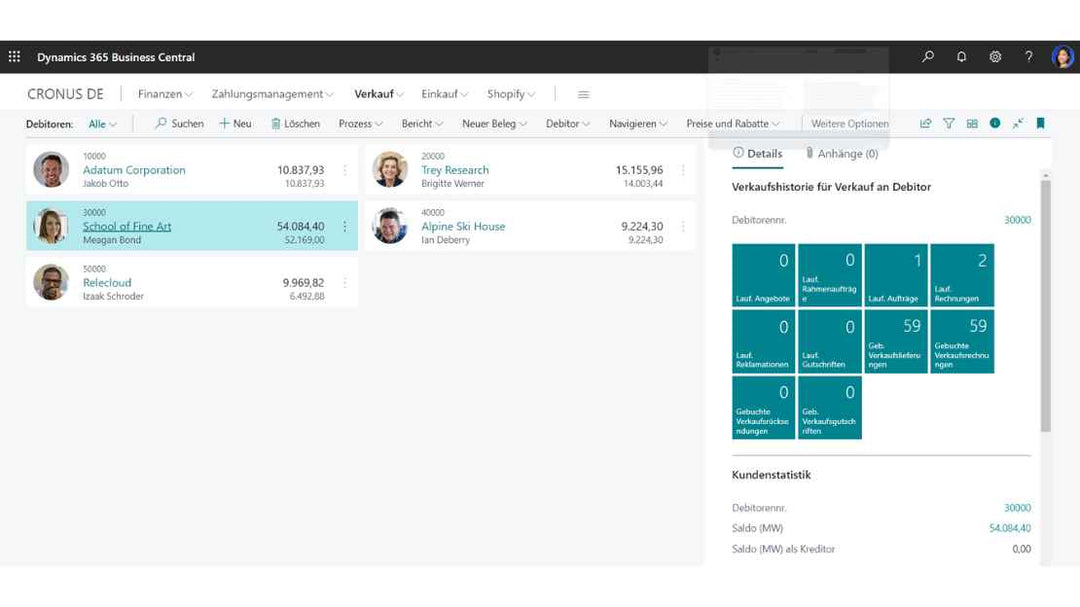Switch to the Anhänge (0) tab
Screen dimensions: 1080x607
coord(841,154)
